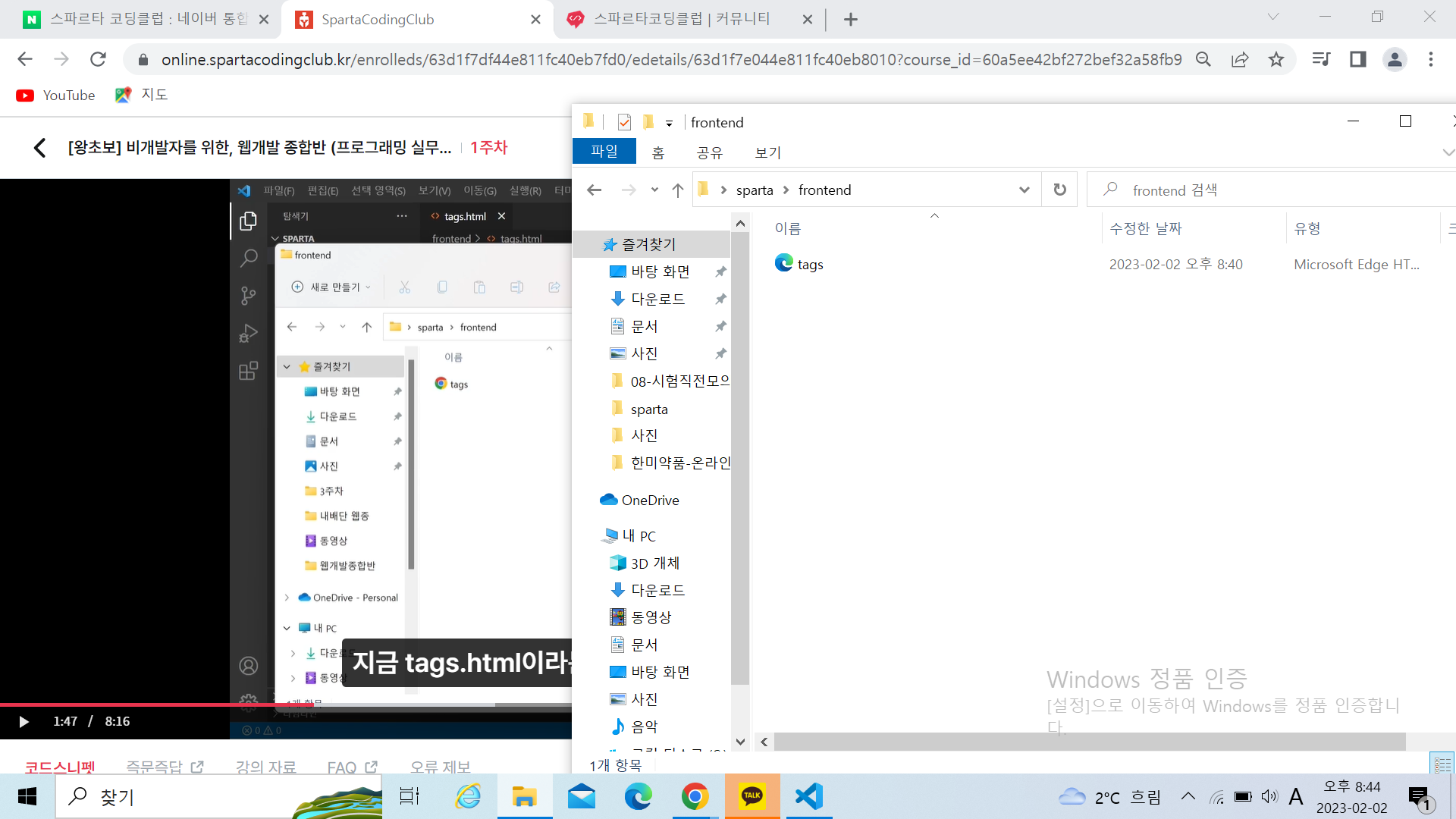1456x819 pixels.
Task: Open the 파일 ribbon tab in Explorer
Action: point(604,152)
